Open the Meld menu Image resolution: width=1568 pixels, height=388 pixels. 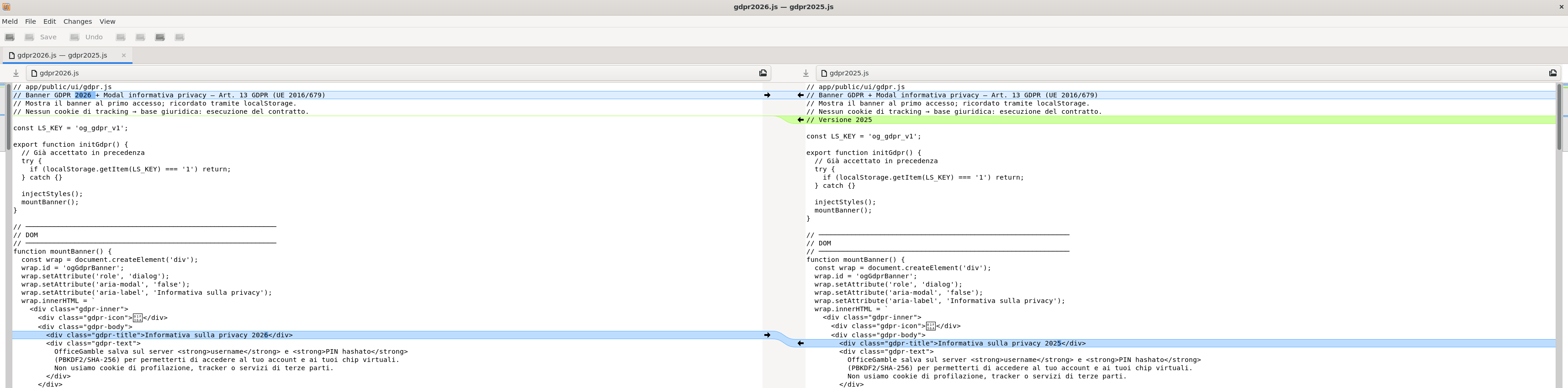pyautogui.click(x=10, y=21)
